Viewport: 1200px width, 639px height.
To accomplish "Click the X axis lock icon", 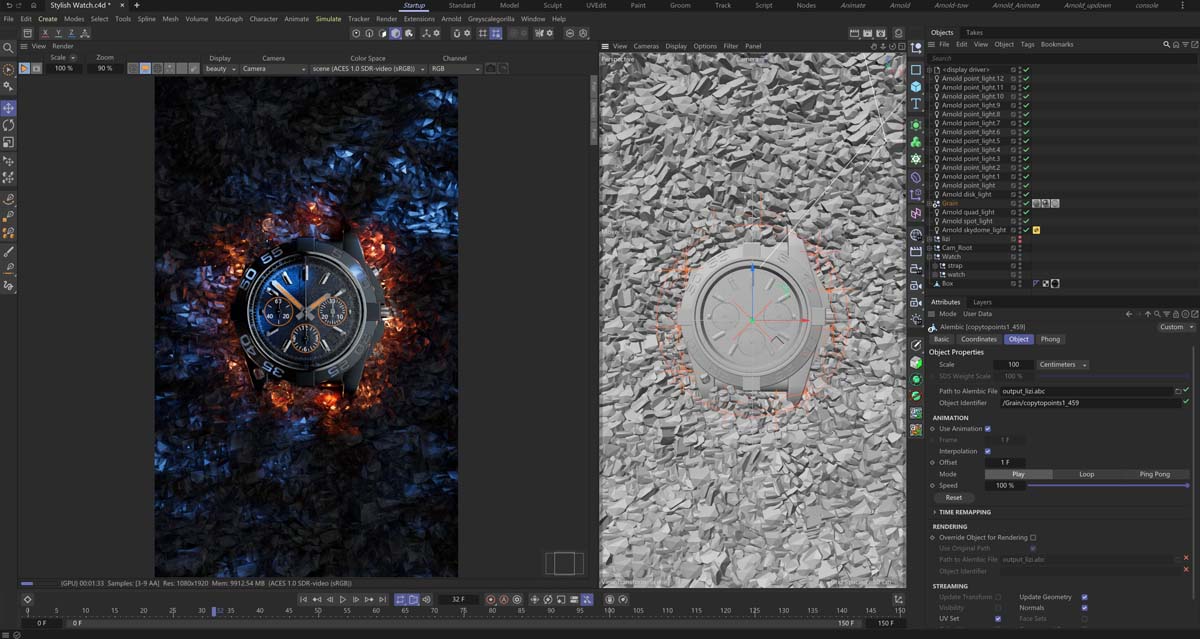I will (x=45, y=33).
